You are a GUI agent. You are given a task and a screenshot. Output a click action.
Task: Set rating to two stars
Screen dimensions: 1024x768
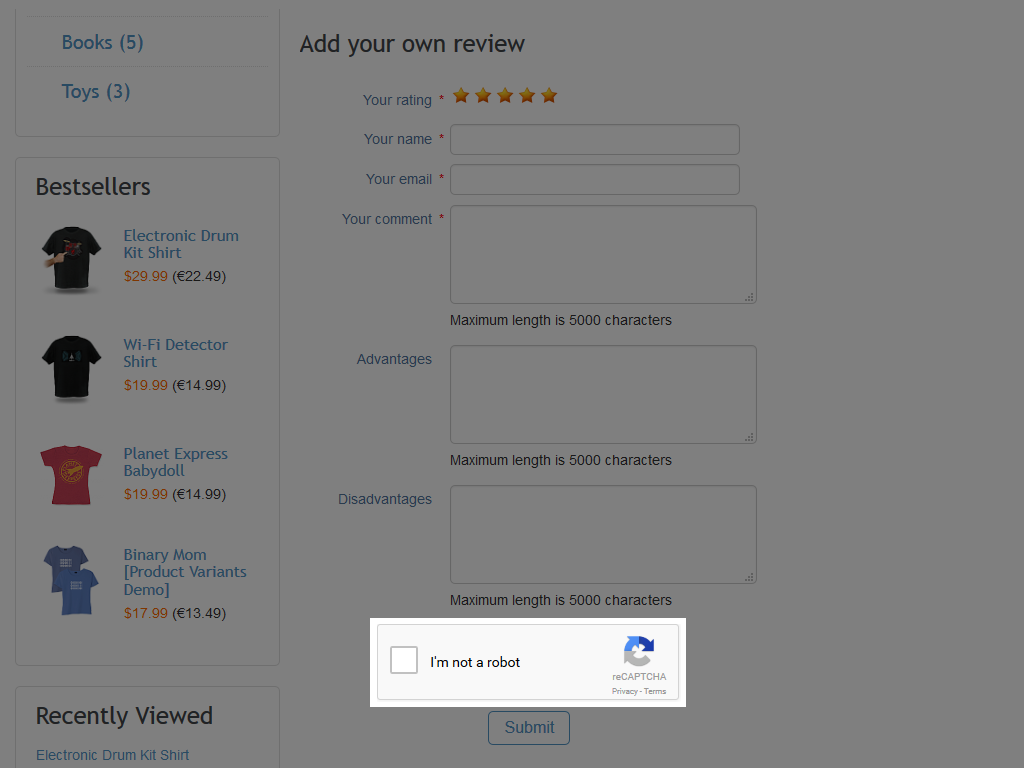(x=483, y=96)
